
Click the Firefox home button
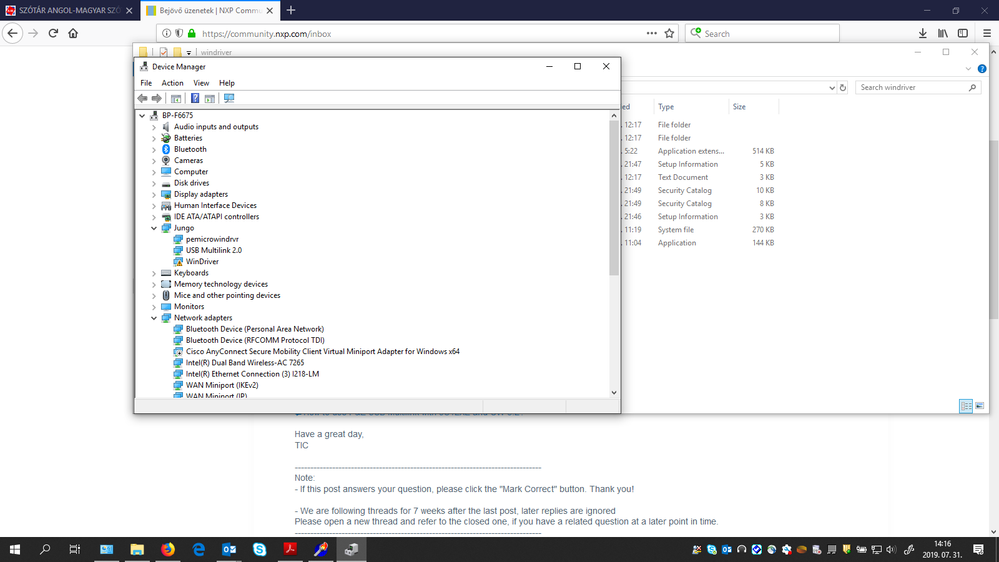coord(73,33)
